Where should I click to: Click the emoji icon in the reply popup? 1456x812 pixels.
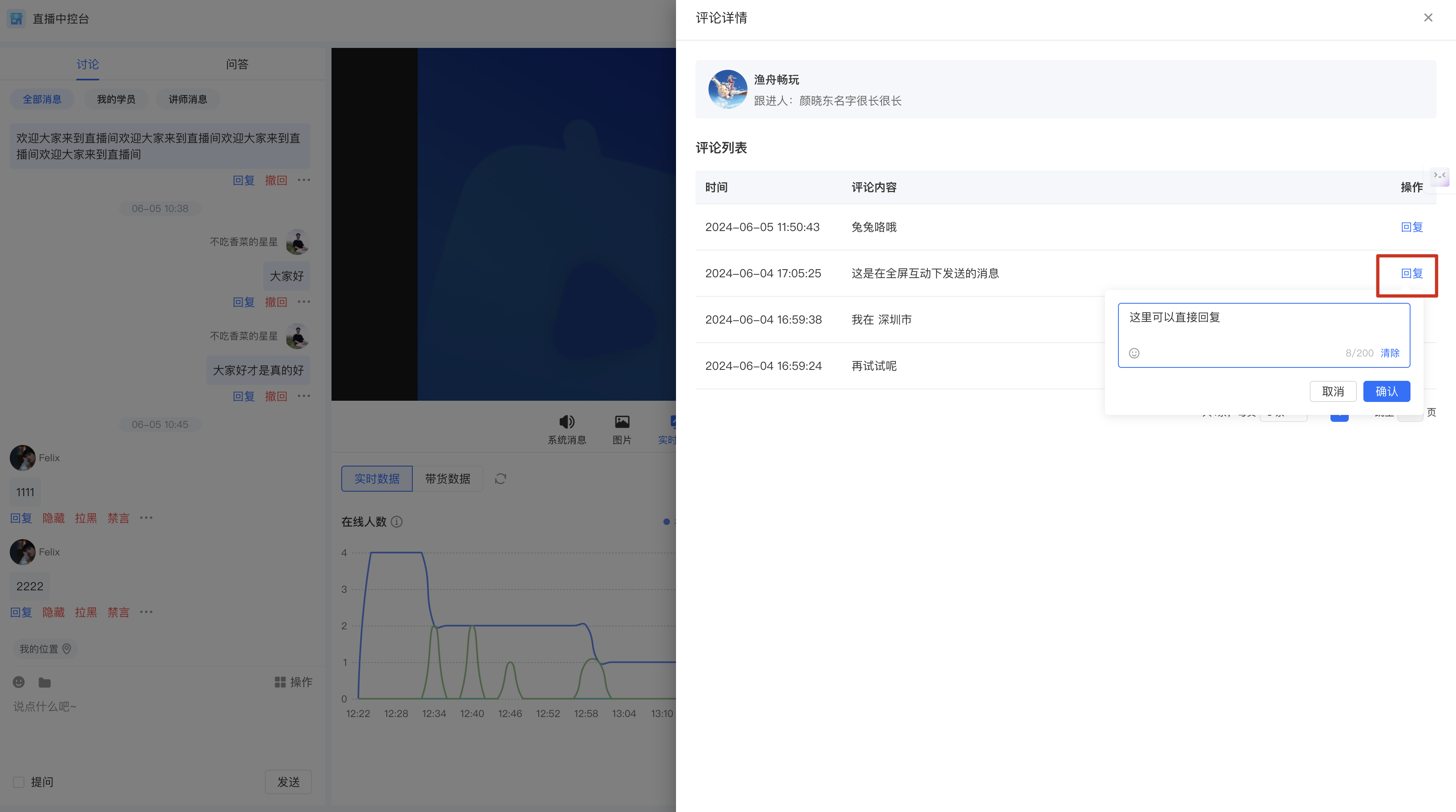tap(1134, 353)
